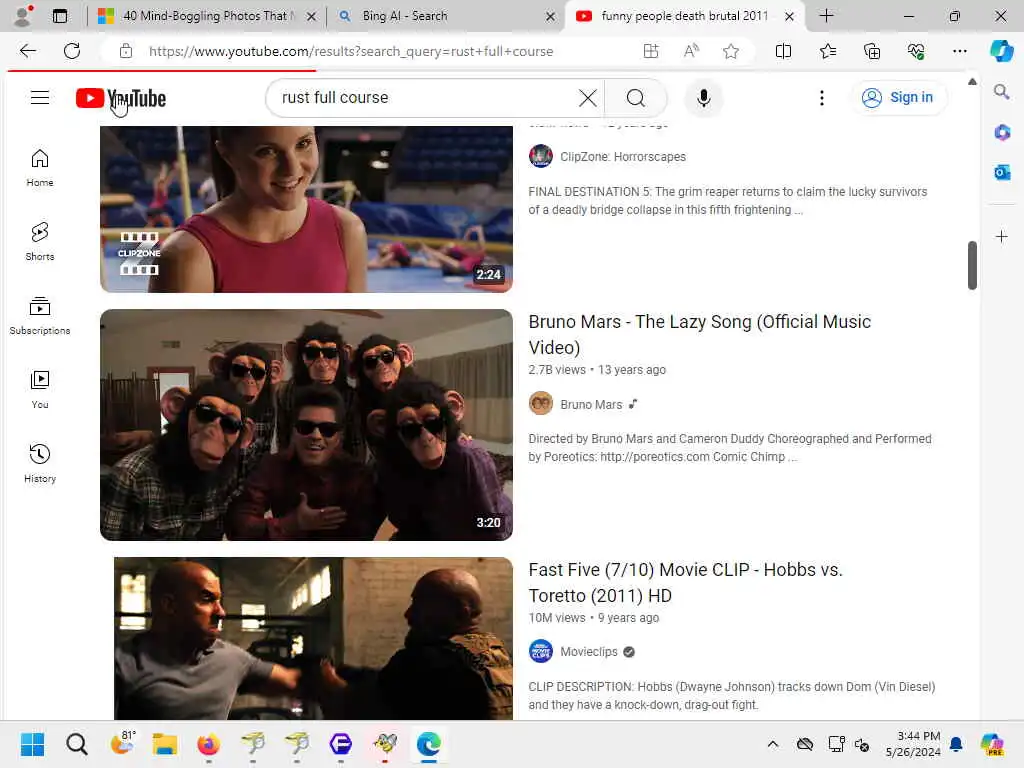Open Edge sidebar search icon
1024x768 pixels.
pos(1001,92)
